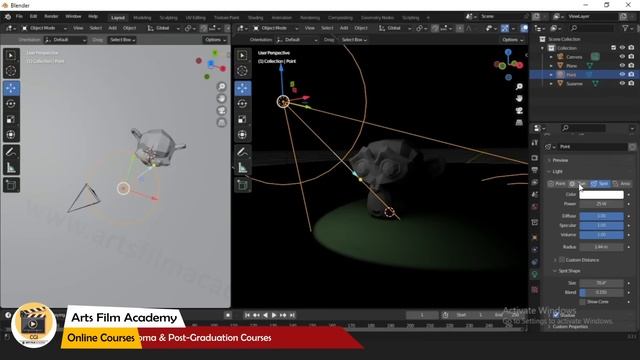Toggle viewport visibility eye for Camera
This screenshot has height=360, width=640.
pyautogui.click(x=622, y=57)
